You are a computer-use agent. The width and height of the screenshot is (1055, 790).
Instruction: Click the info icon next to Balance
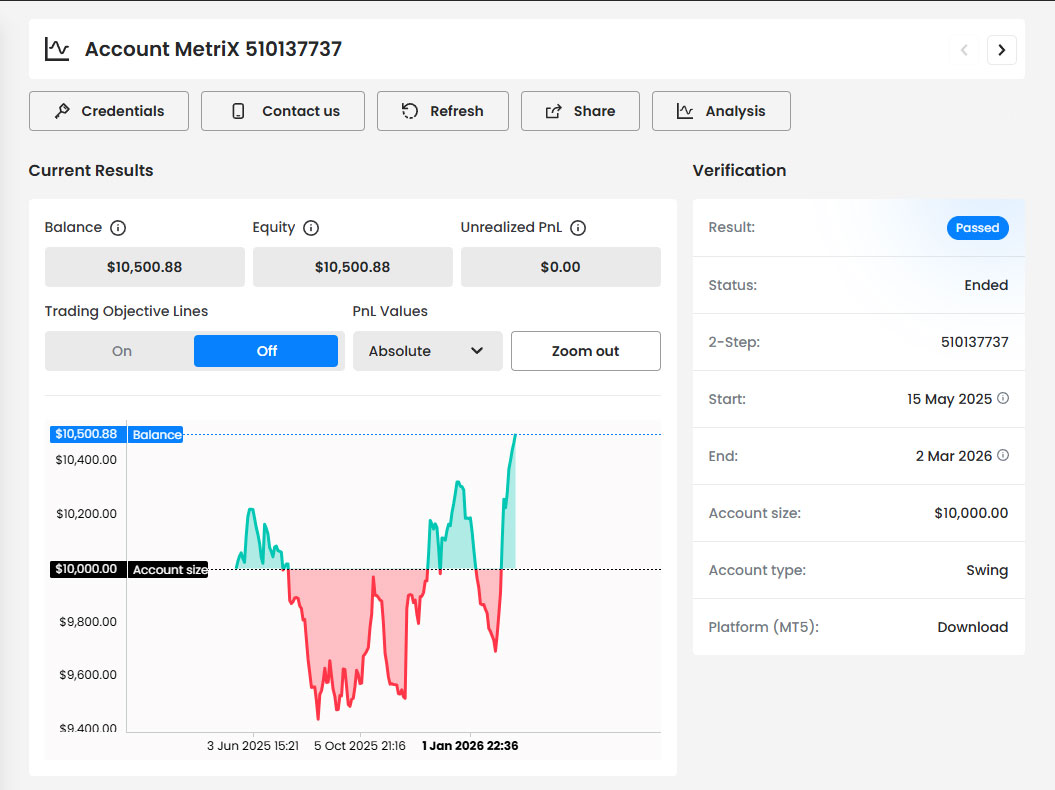[118, 228]
